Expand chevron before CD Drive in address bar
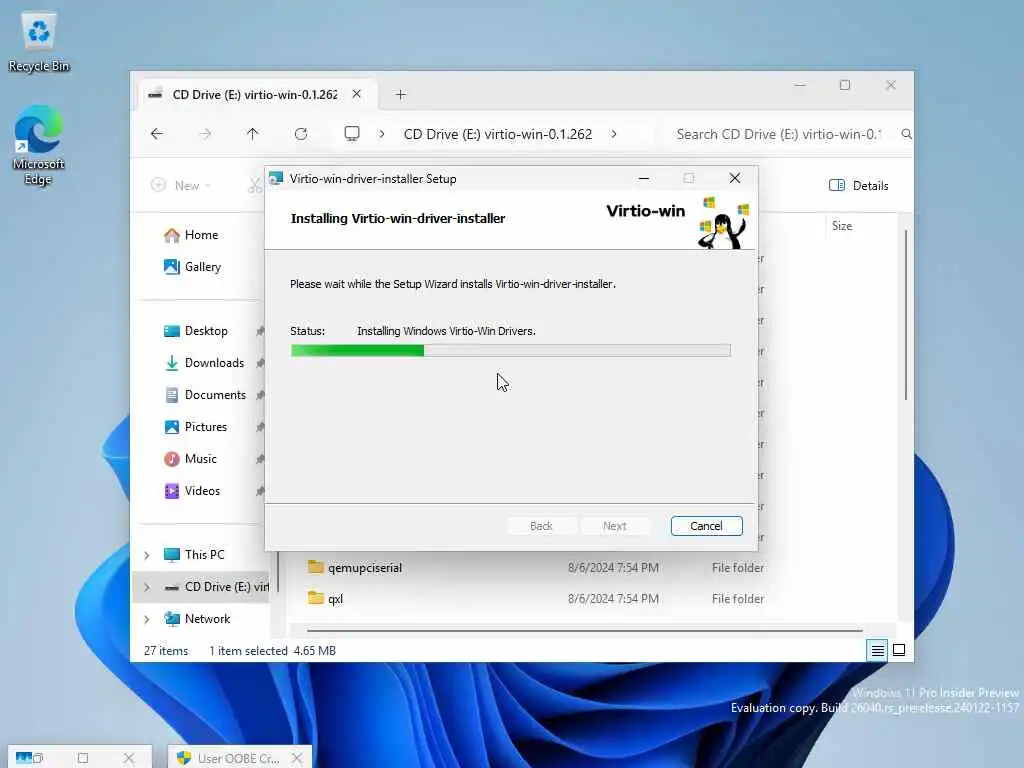This screenshot has width=1024, height=768. click(x=382, y=134)
